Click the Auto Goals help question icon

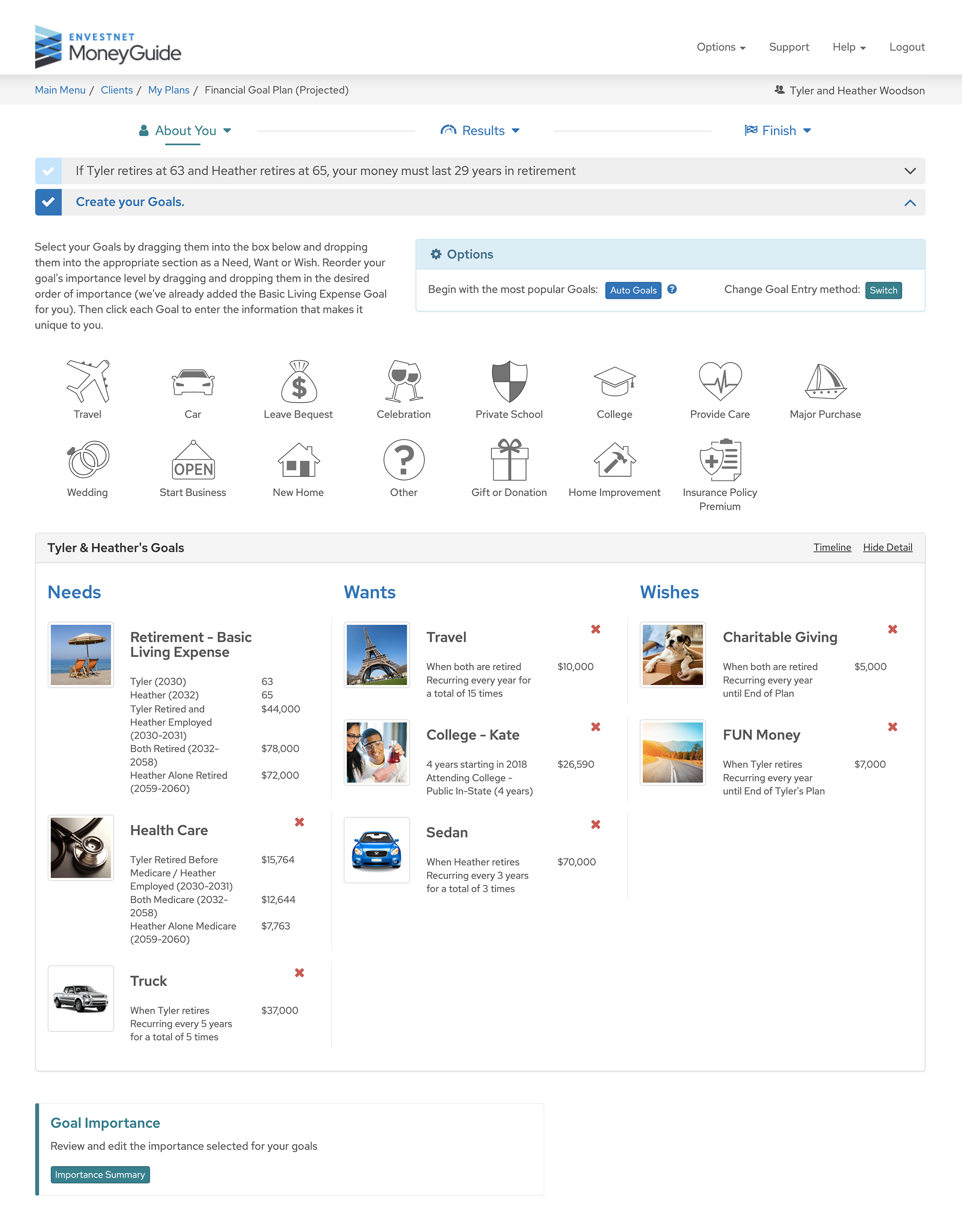click(672, 289)
